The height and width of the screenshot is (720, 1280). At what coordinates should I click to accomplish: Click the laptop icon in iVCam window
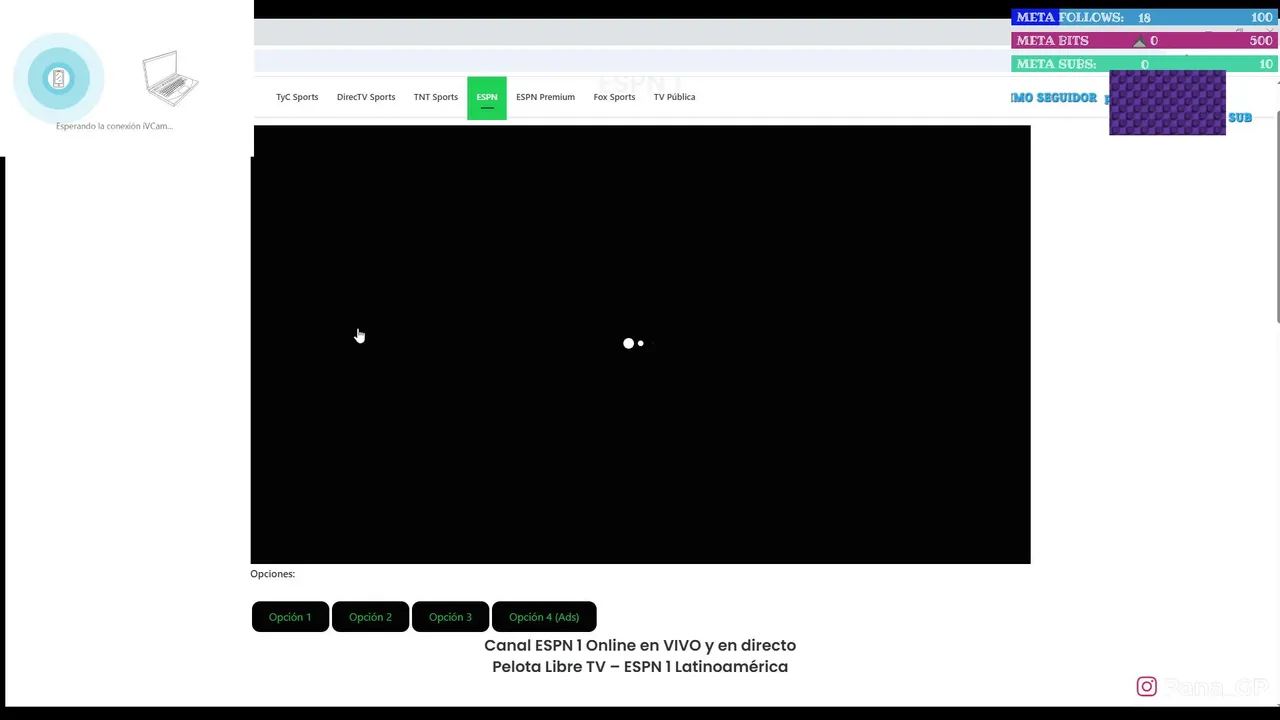coord(171,78)
